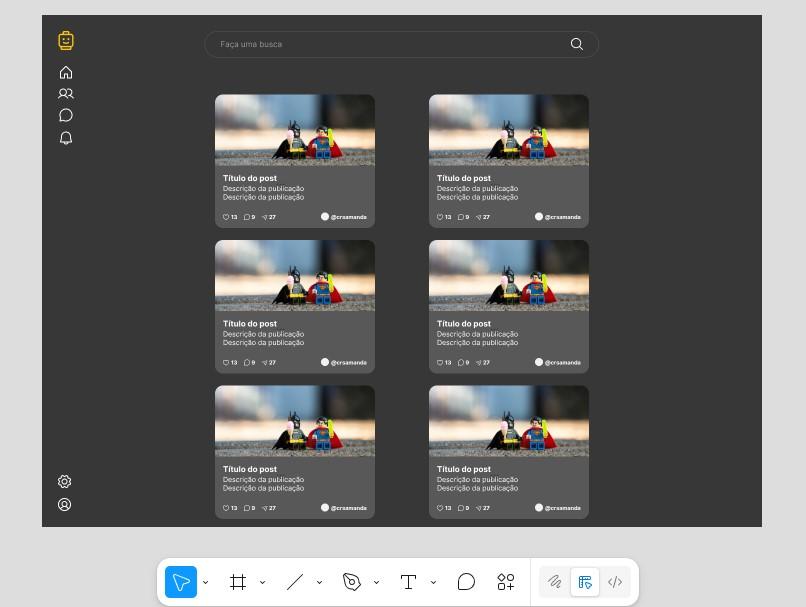Click the heart icon in the middle-right card
This screenshot has height=607, width=806.
[x=440, y=362]
